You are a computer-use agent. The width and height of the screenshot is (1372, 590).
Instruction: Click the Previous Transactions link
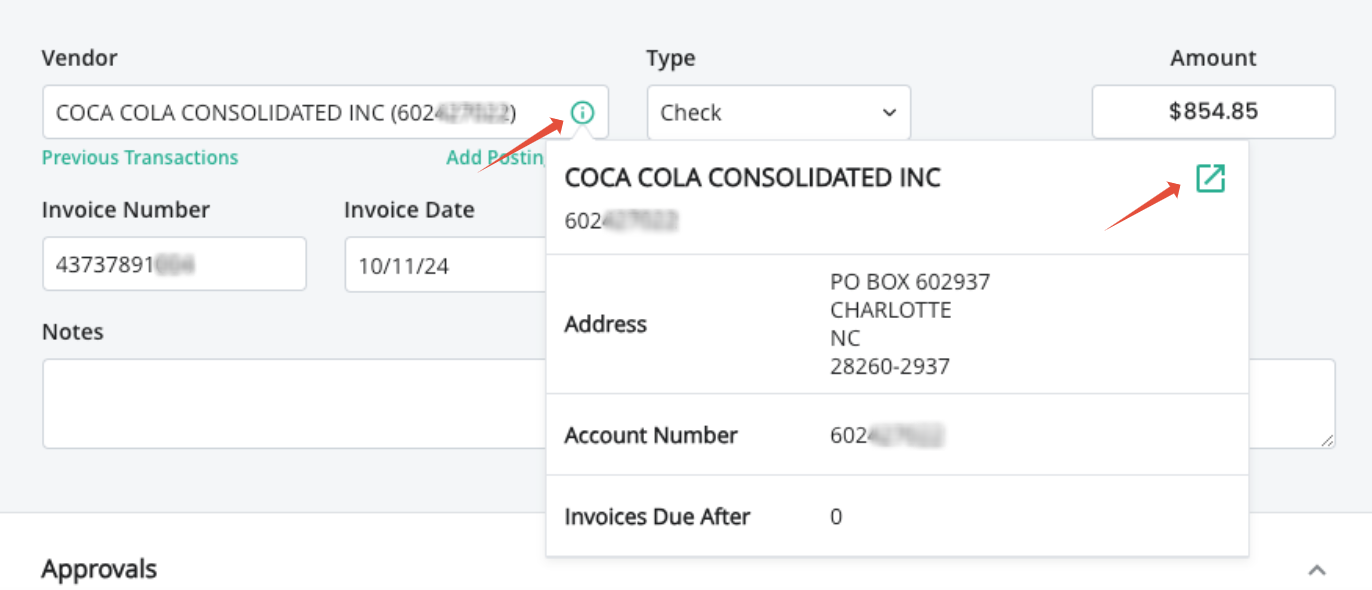(x=140, y=157)
